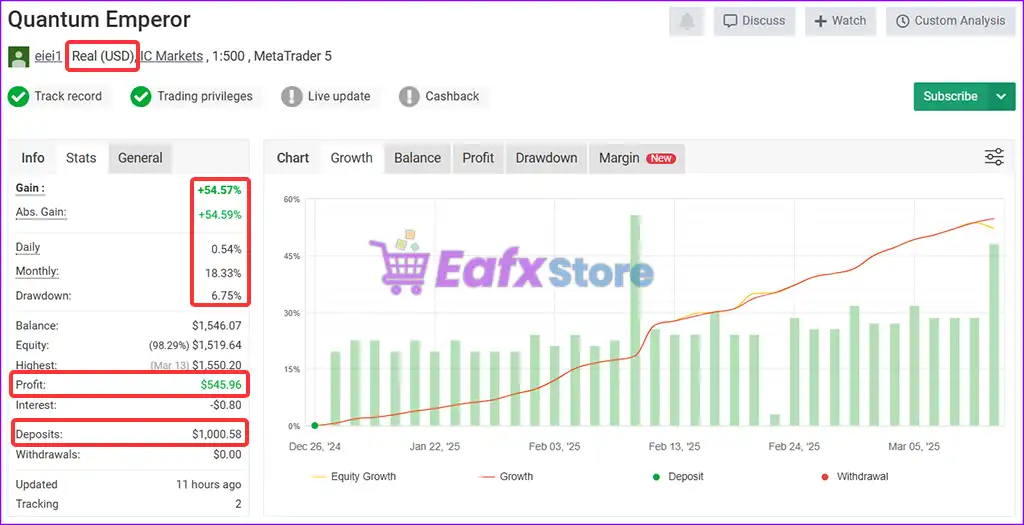Image resolution: width=1024 pixels, height=525 pixels.
Task: Click the tallest green bar in chart
Action: [x=635, y=320]
